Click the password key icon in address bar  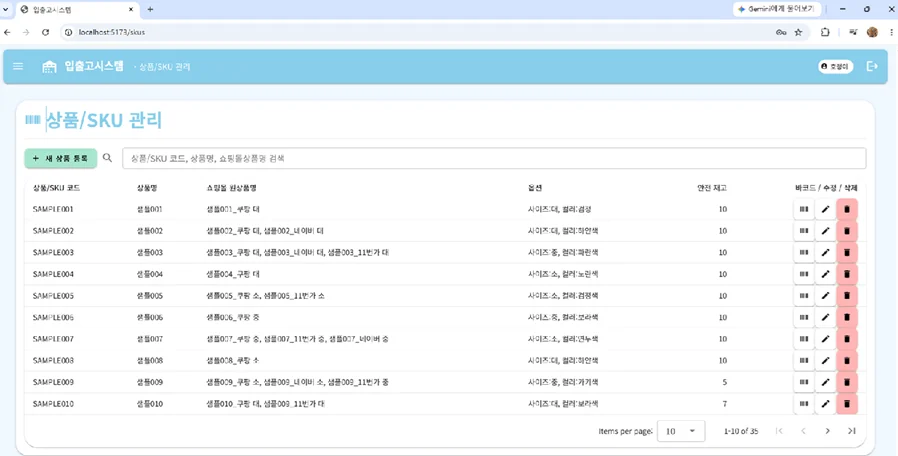tap(781, 33)
